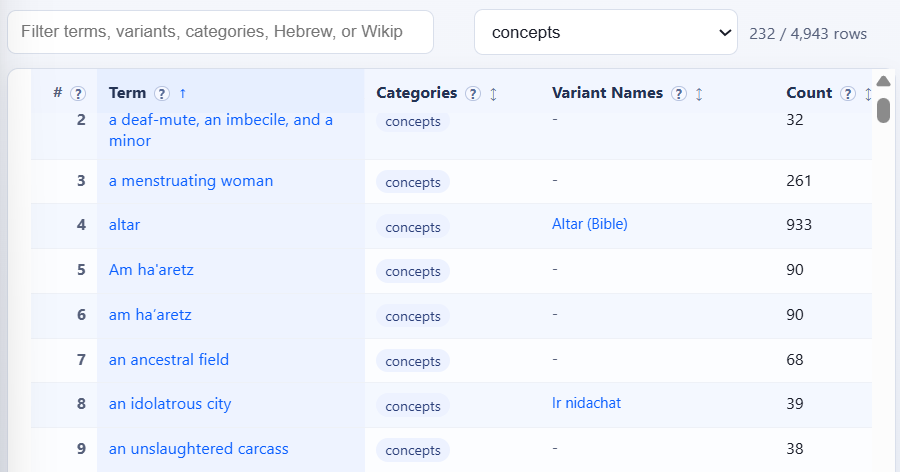Sort by Term using ascending arrow

183,93
